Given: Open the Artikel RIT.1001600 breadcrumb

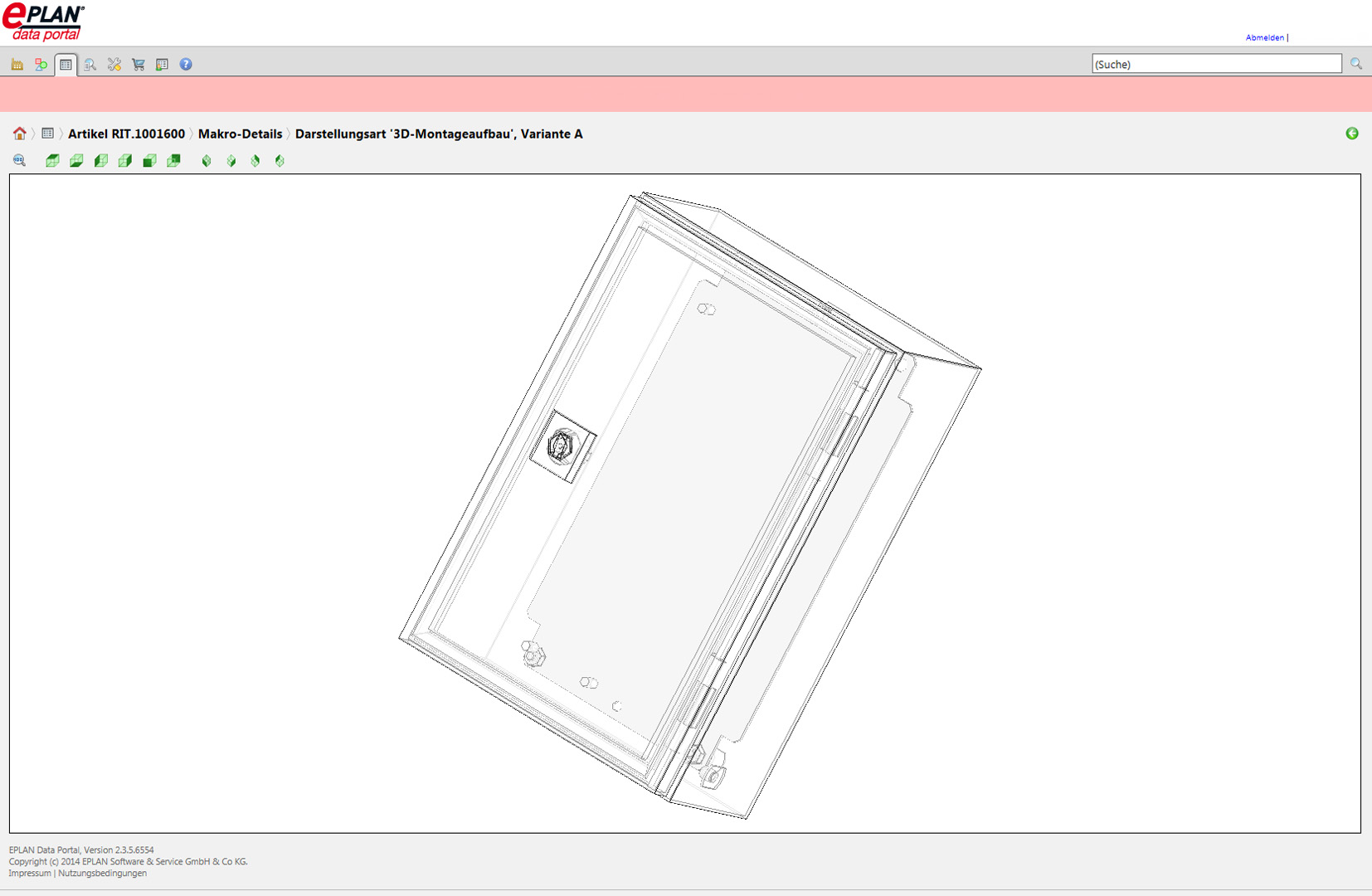Looking at the screenshot, I should point(127,134).
